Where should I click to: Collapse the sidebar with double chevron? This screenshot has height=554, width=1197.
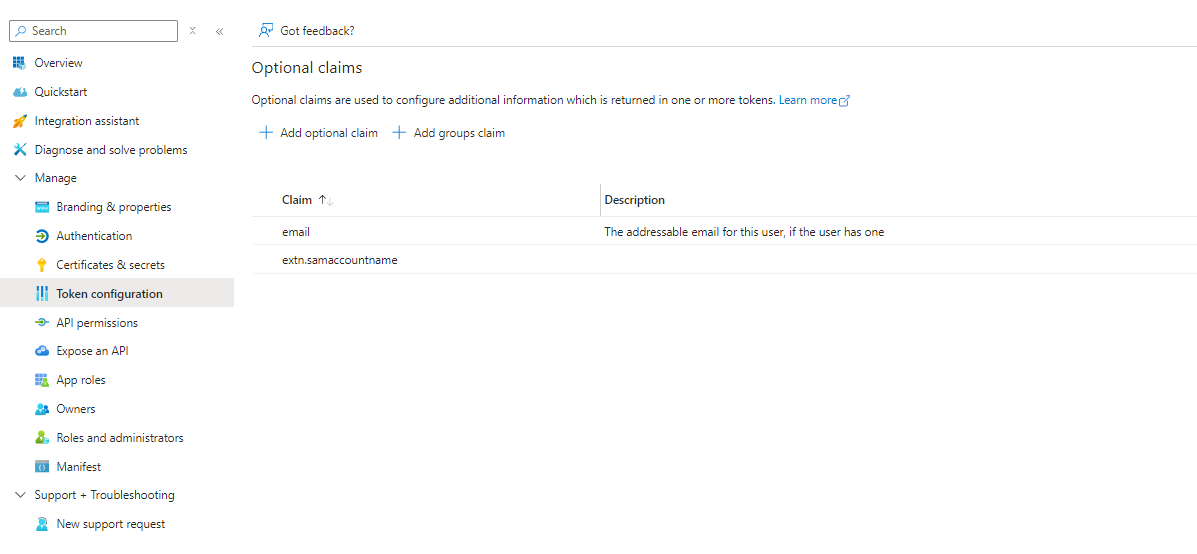(x=219, y=31)
